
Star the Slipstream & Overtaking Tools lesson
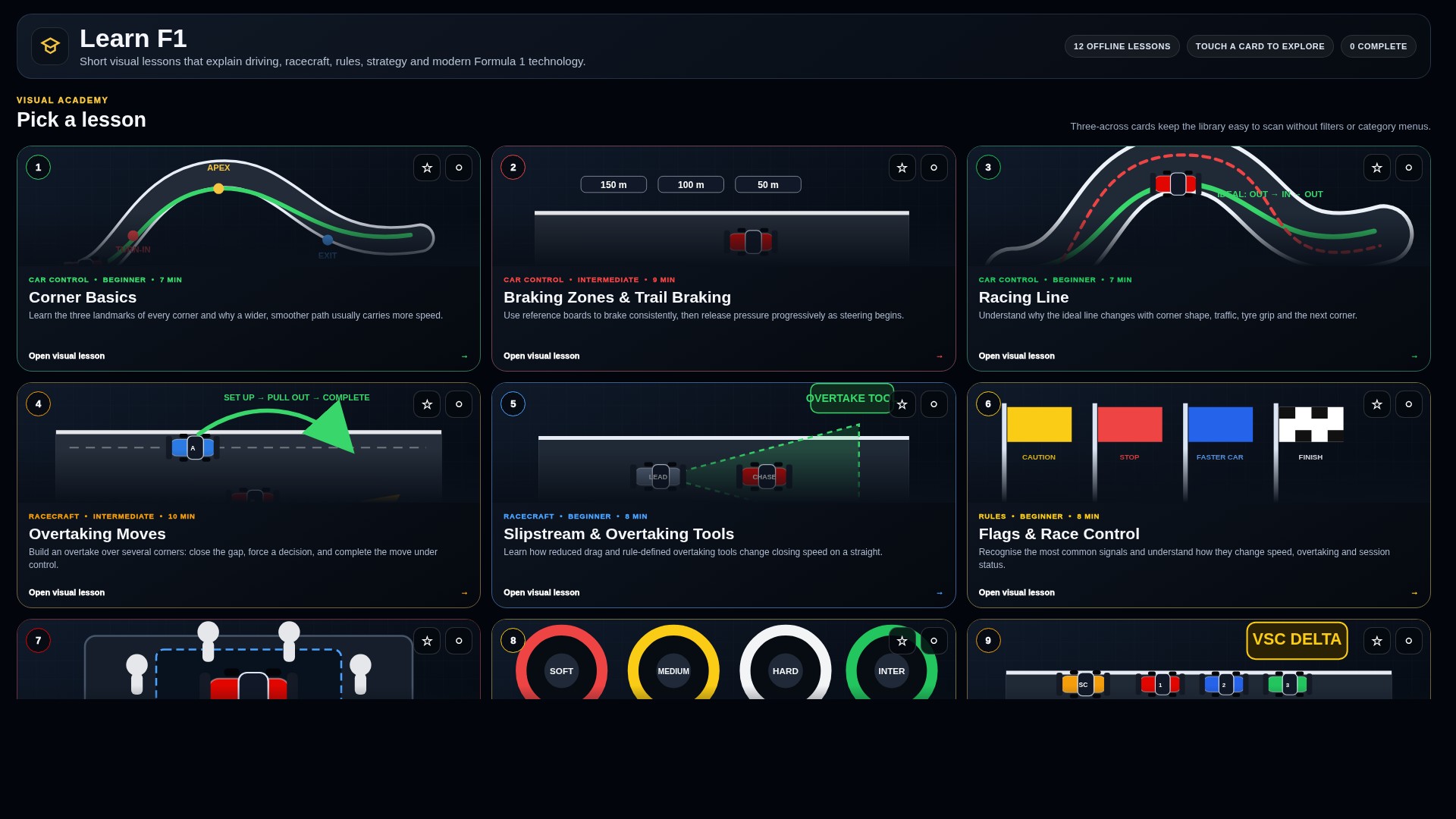(902, 404)
